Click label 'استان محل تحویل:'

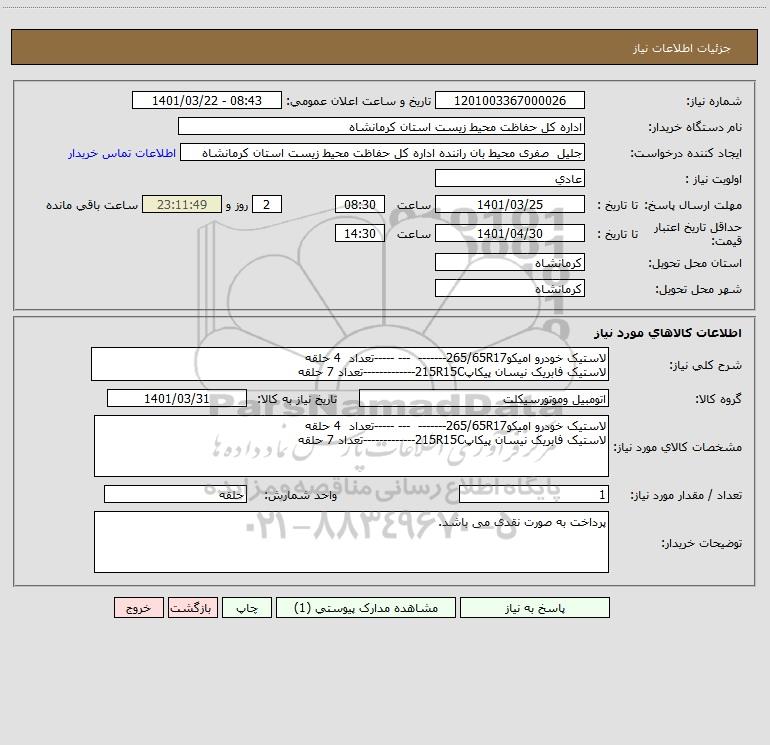pos(695,264)
